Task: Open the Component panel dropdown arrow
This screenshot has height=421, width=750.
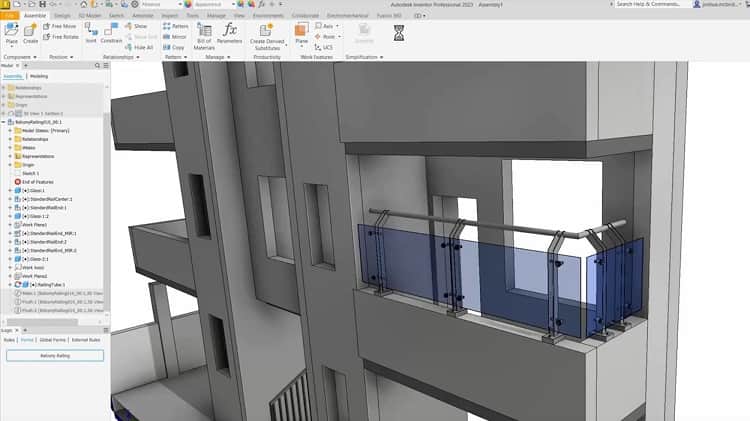Action: [x=35, y=57]
